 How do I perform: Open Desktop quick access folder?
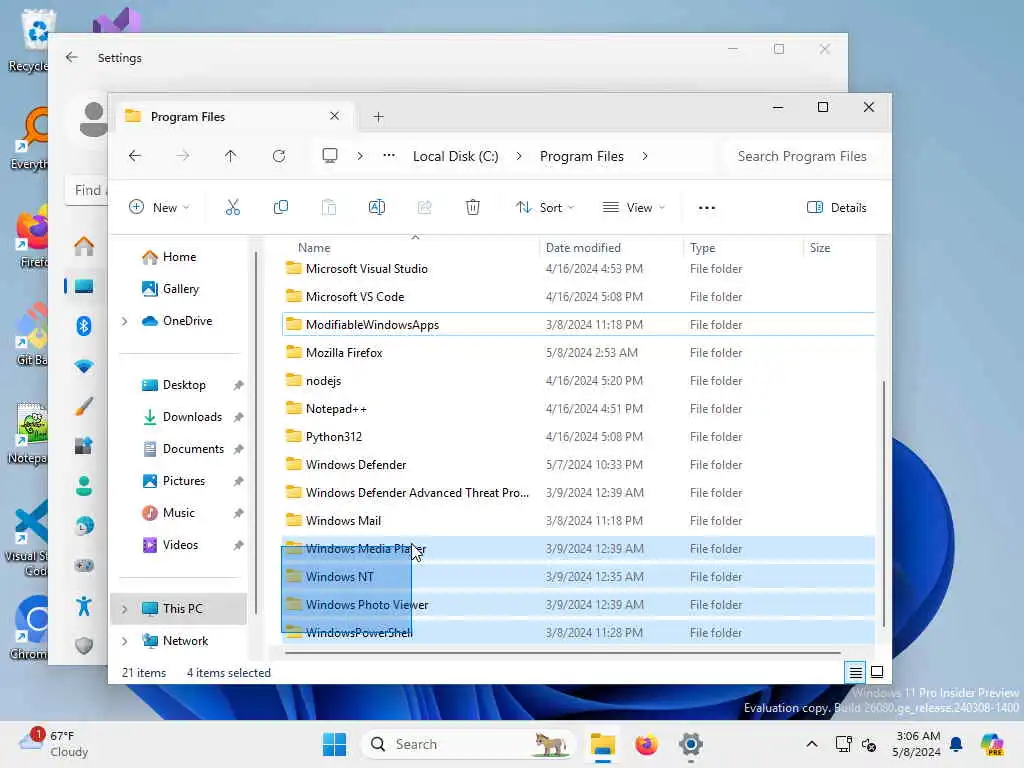[184, 385]
